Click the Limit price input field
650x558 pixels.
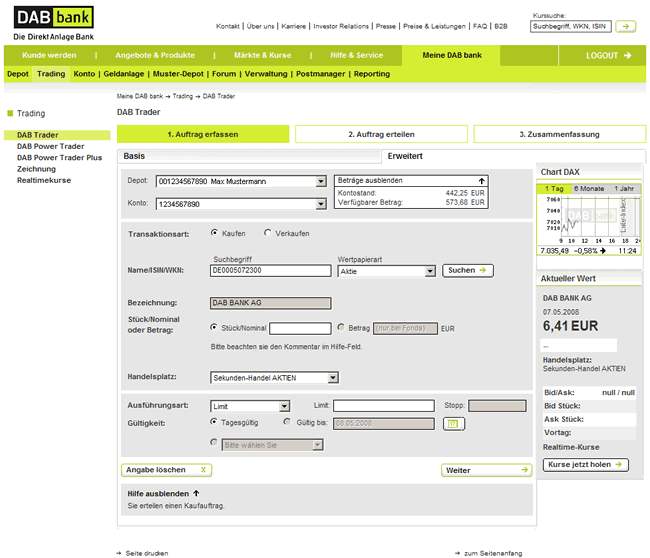[384, 405]
